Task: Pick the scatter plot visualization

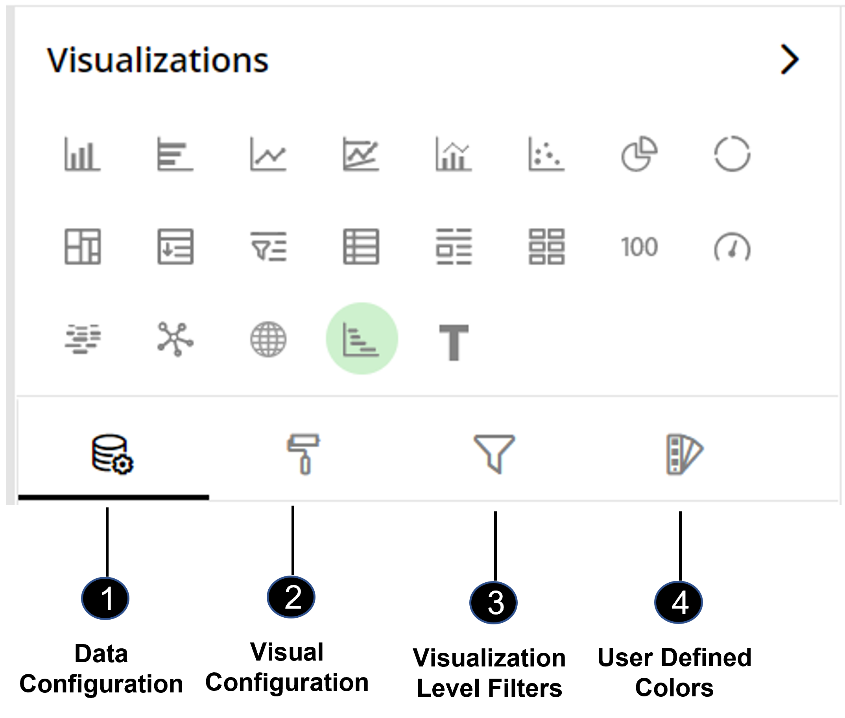Action: coord(546,154)
